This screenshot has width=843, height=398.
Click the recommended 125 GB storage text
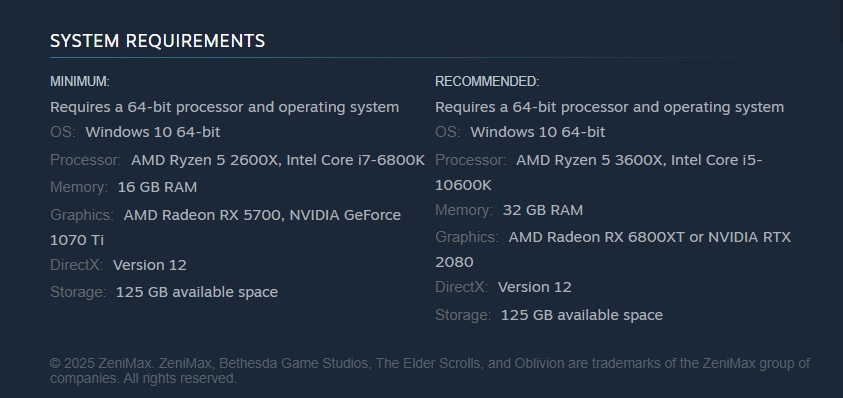[x=582, y=315]
